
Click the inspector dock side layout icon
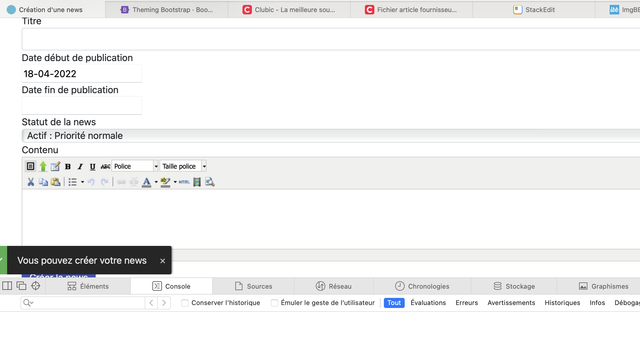point(7,286)
